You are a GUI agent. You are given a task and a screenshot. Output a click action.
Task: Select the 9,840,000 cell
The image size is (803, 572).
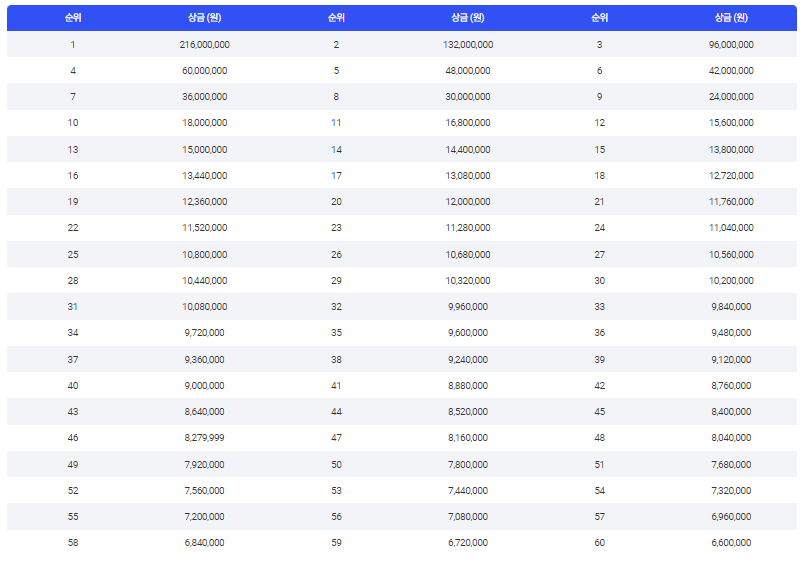(731, 307)
